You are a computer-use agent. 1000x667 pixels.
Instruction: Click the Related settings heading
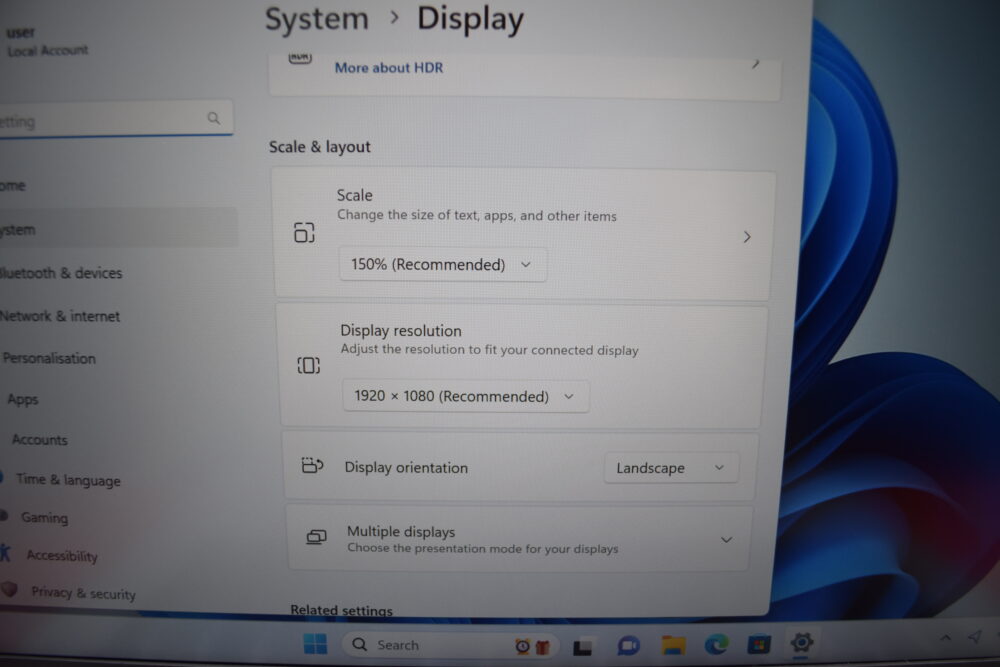click(x=342, y=610)
